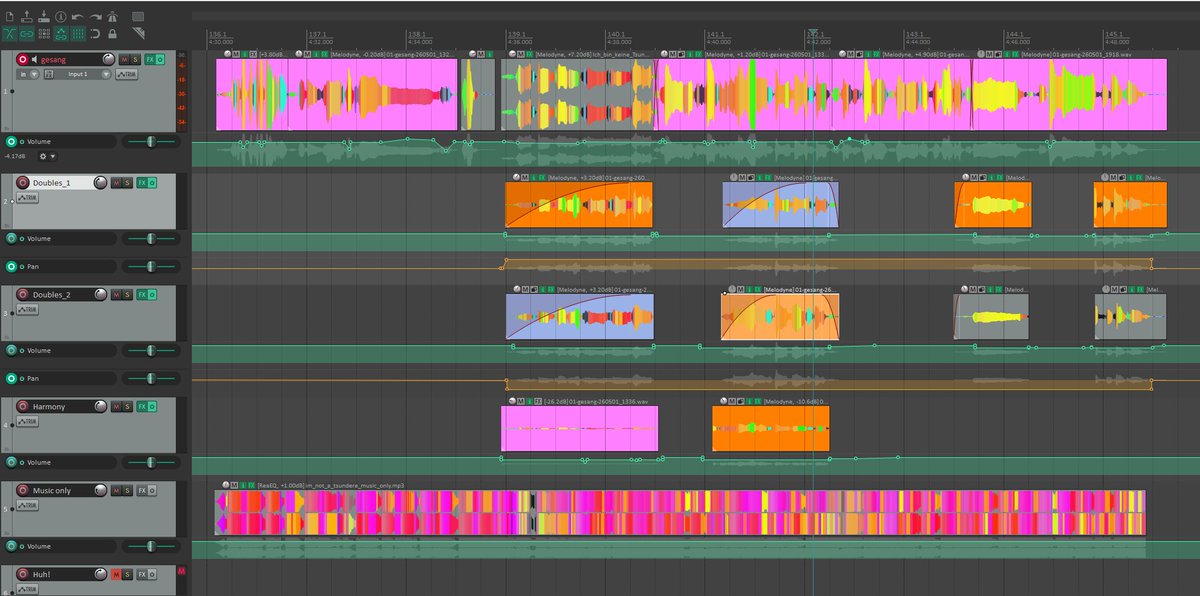This screenshot has width=1200, height=596.
Task: Mute the Doubles_1 track
Action: tap(116, 183)
